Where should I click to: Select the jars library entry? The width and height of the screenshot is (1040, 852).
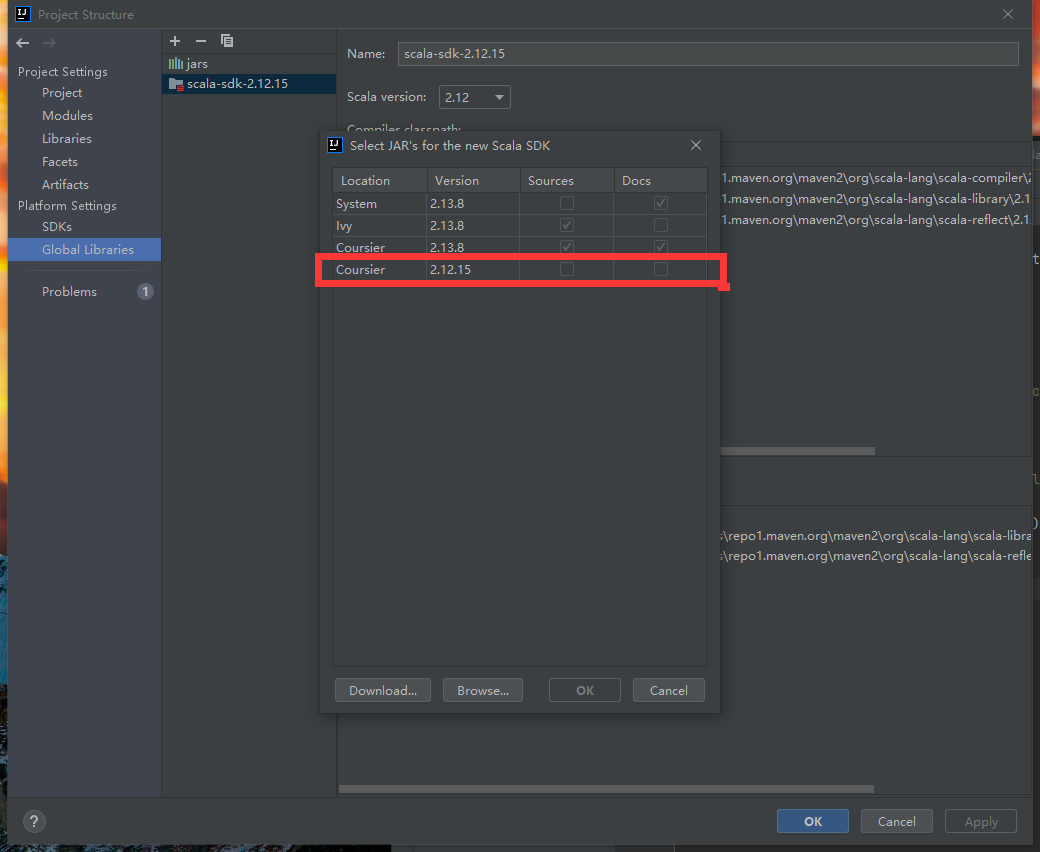coord(249,64)
